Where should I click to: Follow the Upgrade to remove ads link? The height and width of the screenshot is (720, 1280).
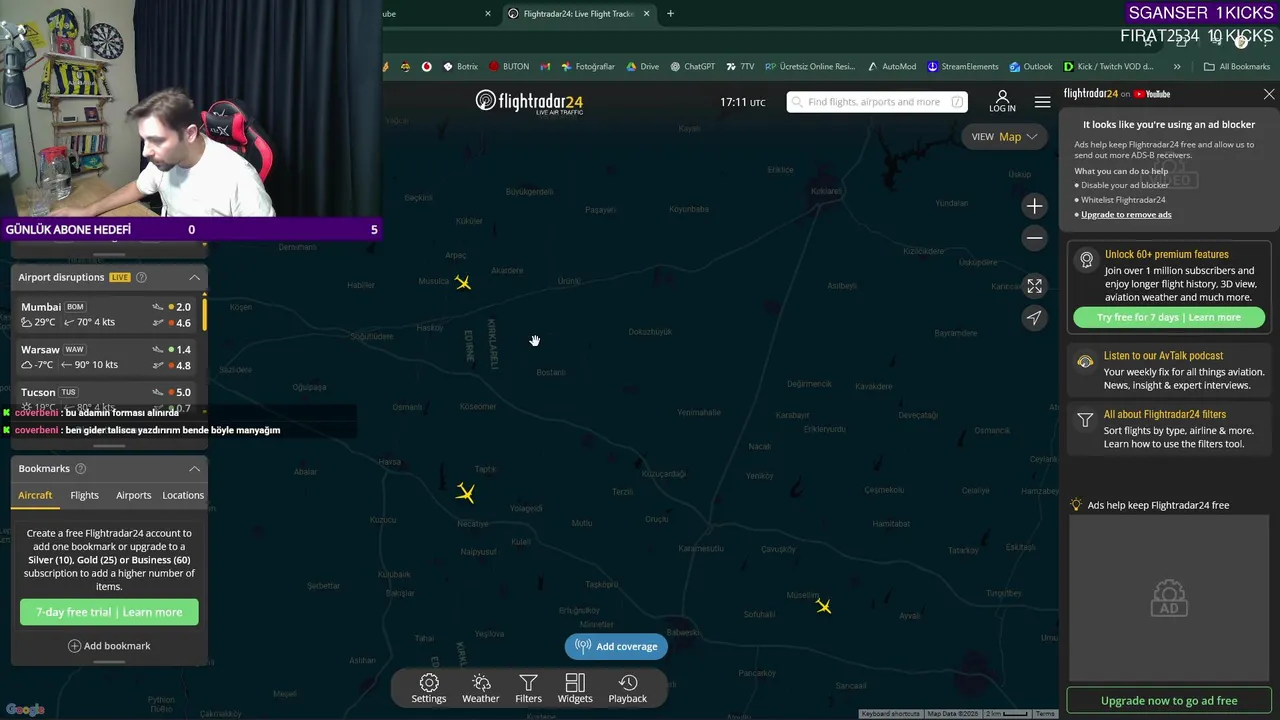coord(1126,215)
